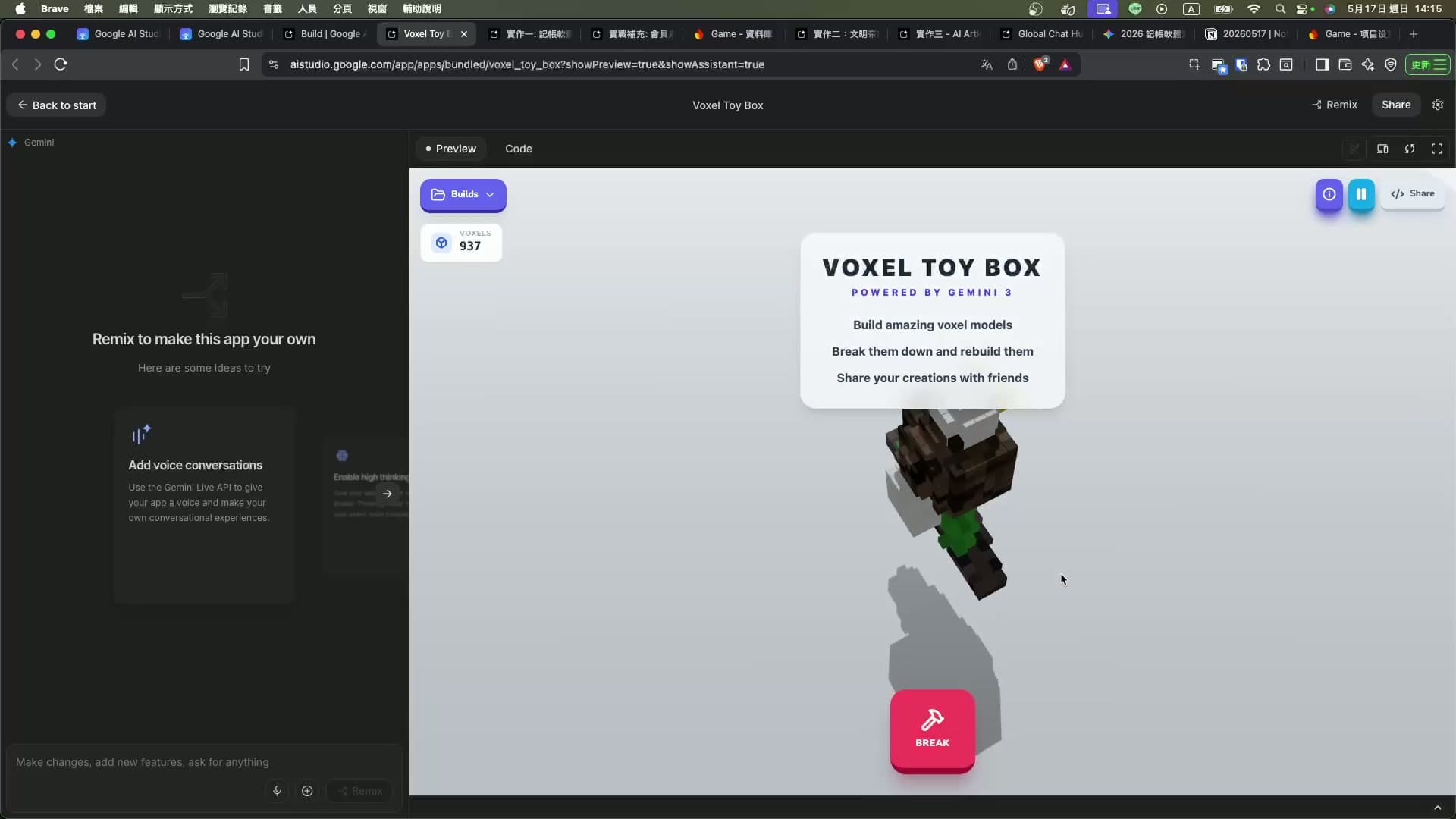The height and width of the screenshot is (819, 1456).
Task: Reload the browser page
Action: (61, 64)
